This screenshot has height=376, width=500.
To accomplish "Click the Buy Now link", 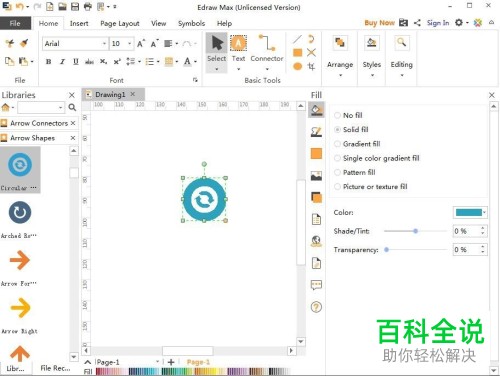I will click(379, 23).
